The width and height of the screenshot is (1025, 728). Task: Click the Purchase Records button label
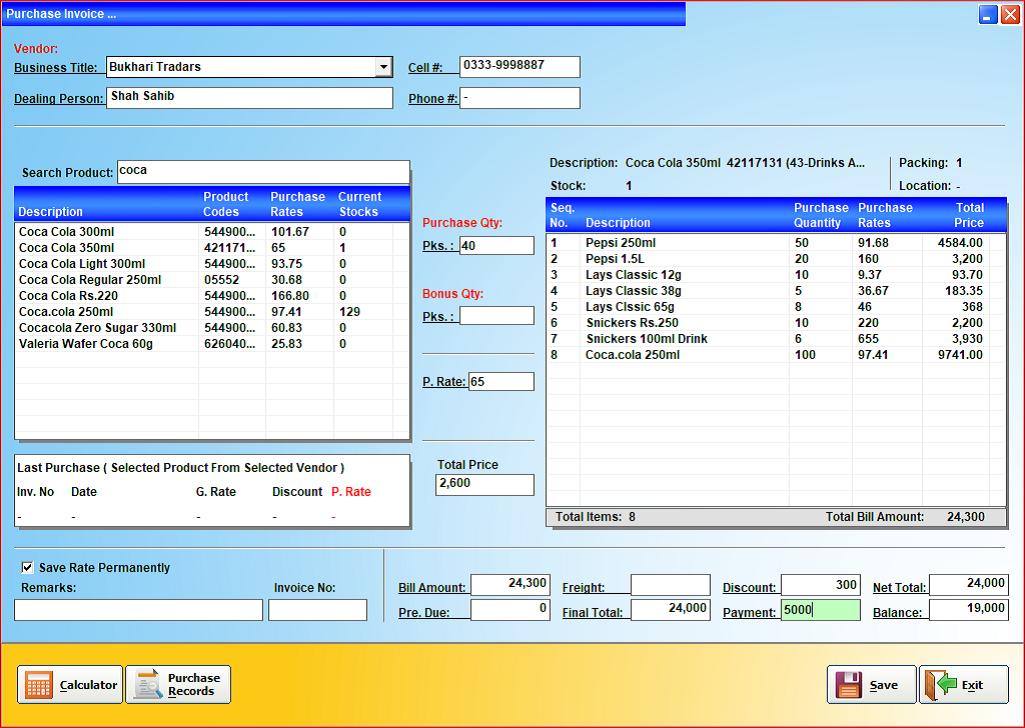pyautogui.click(x=193, y=684)
